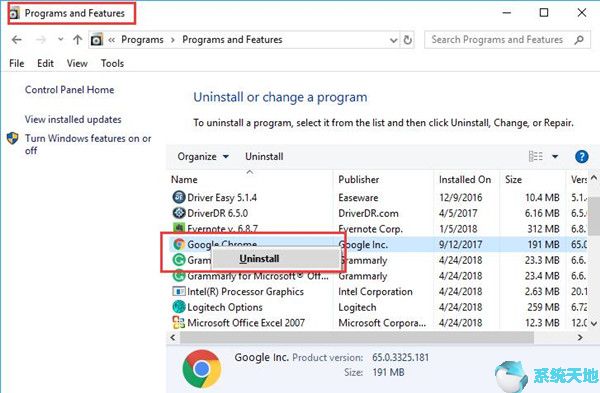Screen dimensions: 600x393
Task: Open the Edit menu
Action: (45, 63)
